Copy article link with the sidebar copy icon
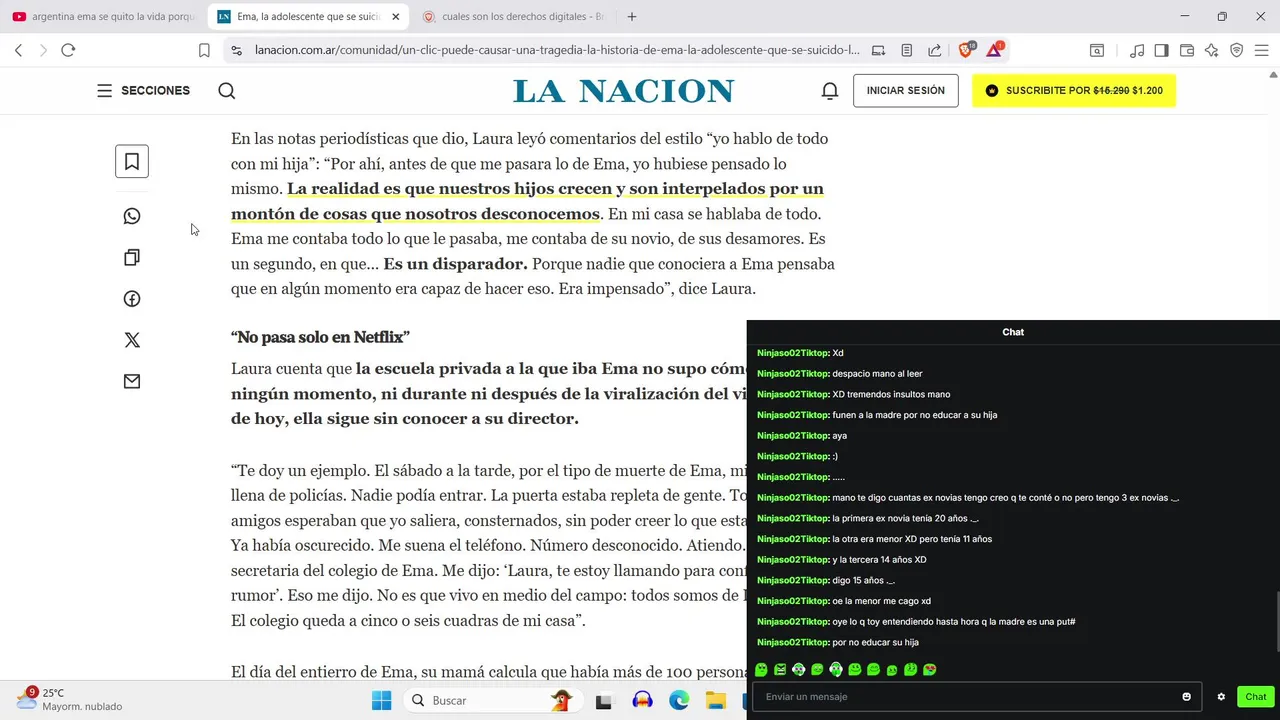This screenshot has height=720, width=1280. (x=132, y=258)
